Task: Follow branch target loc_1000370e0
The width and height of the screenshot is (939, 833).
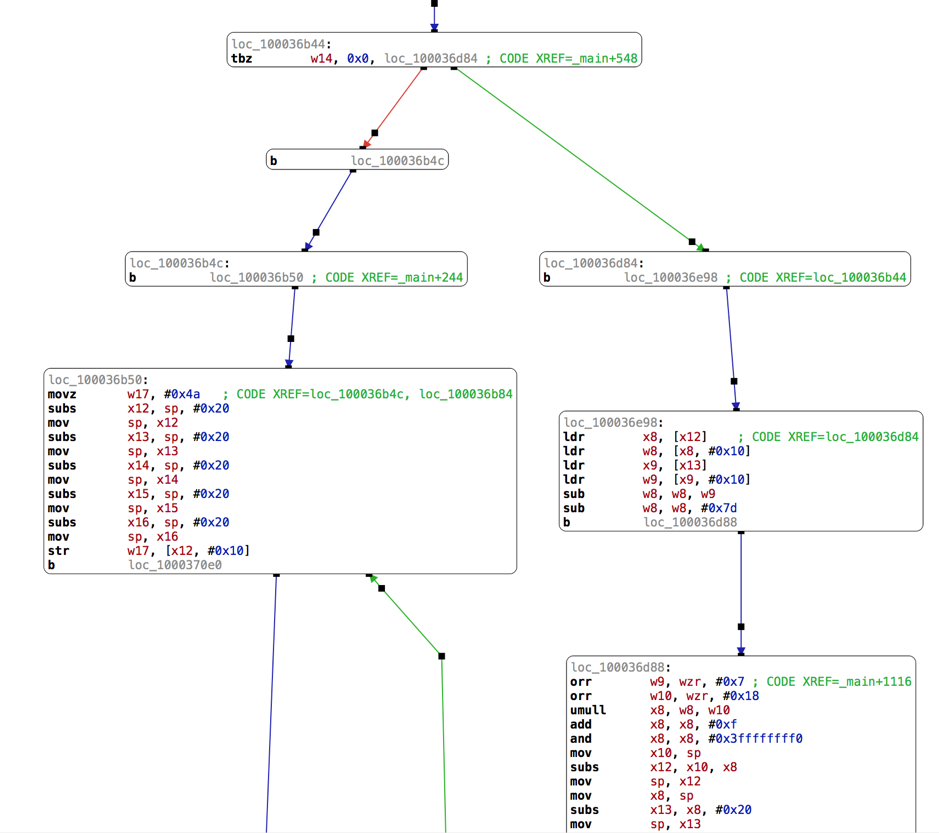Action: pos(175,565)
